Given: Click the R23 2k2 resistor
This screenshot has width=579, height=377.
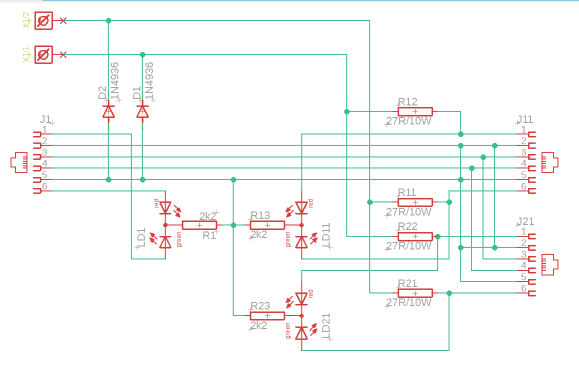Looking at the screenshot, I should pos(267,316).
